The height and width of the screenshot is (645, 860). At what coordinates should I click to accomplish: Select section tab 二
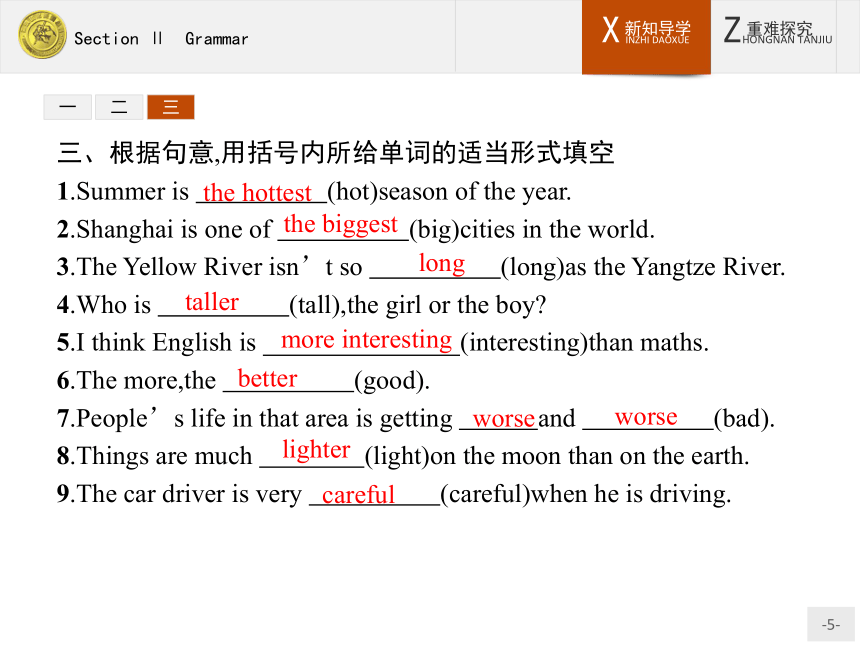coord(119,107)
